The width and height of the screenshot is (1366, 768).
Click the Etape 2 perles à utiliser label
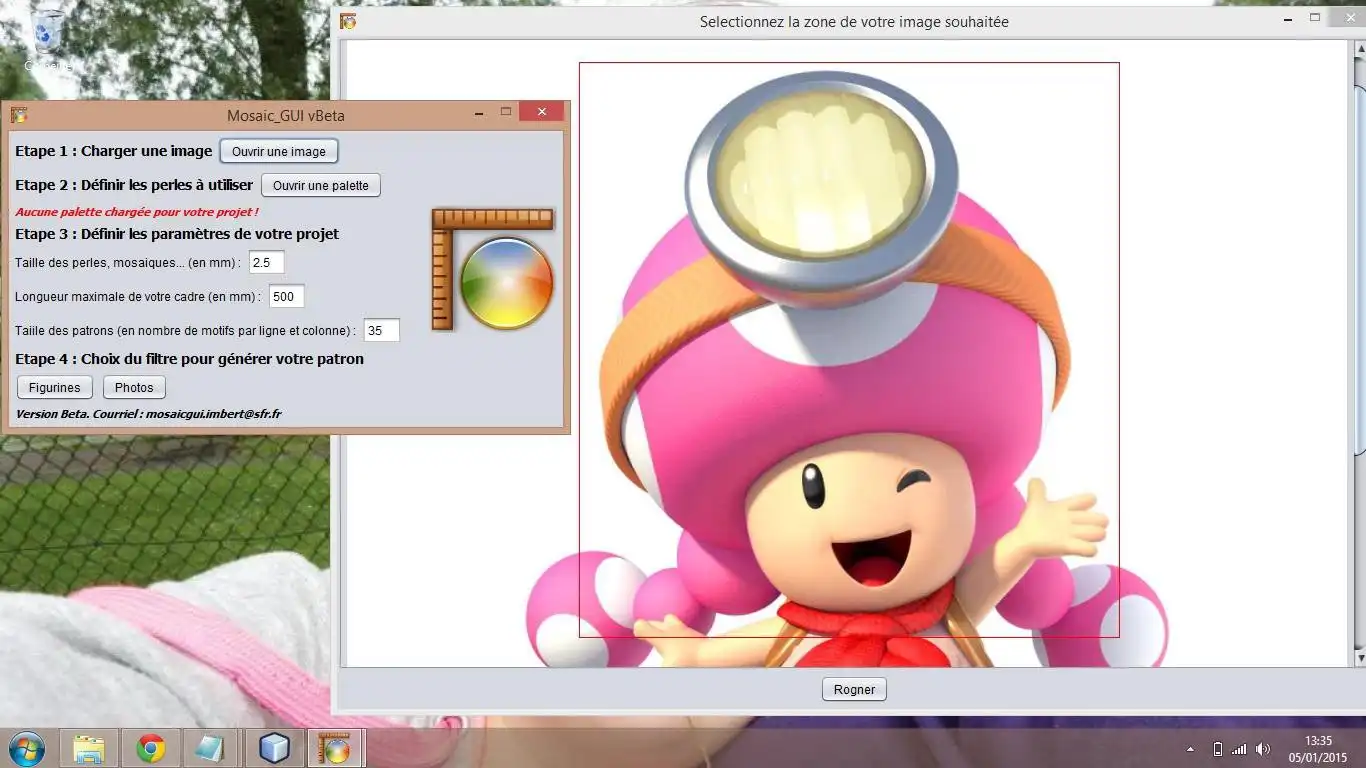pyautogui.click(x=134, y=185)
